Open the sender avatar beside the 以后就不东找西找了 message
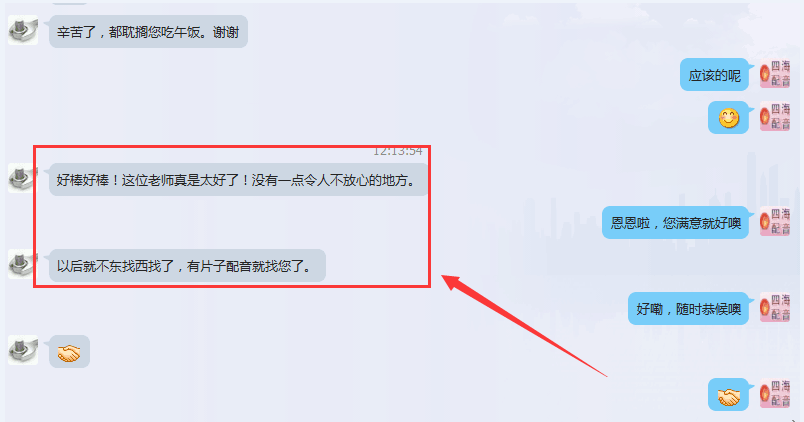Viewport: 804px width, 422px height. click(x=23, y=265)
